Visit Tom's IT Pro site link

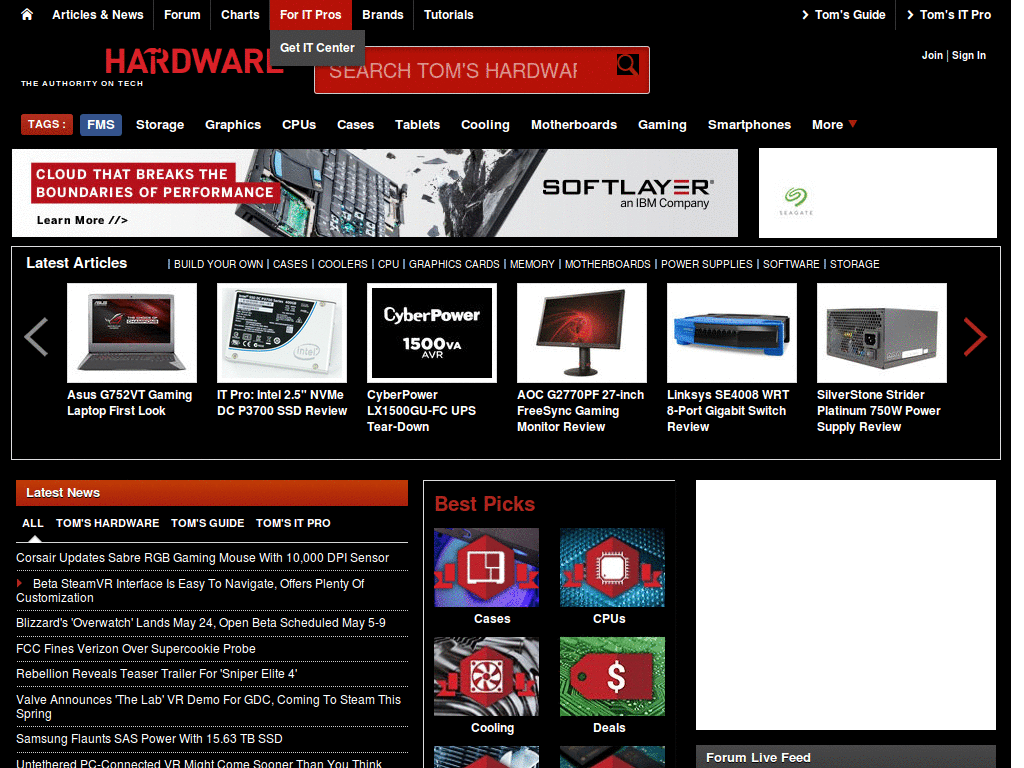[948, 15]
